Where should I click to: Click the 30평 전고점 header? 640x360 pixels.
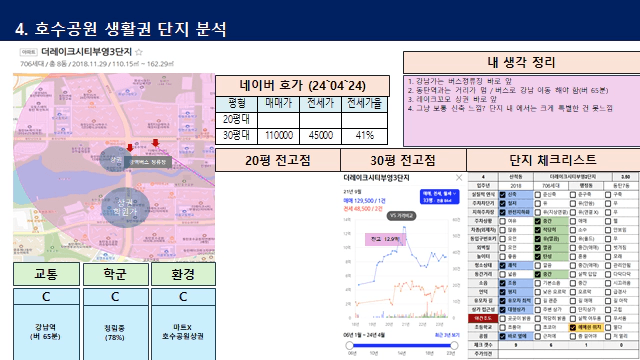point(403,160)
